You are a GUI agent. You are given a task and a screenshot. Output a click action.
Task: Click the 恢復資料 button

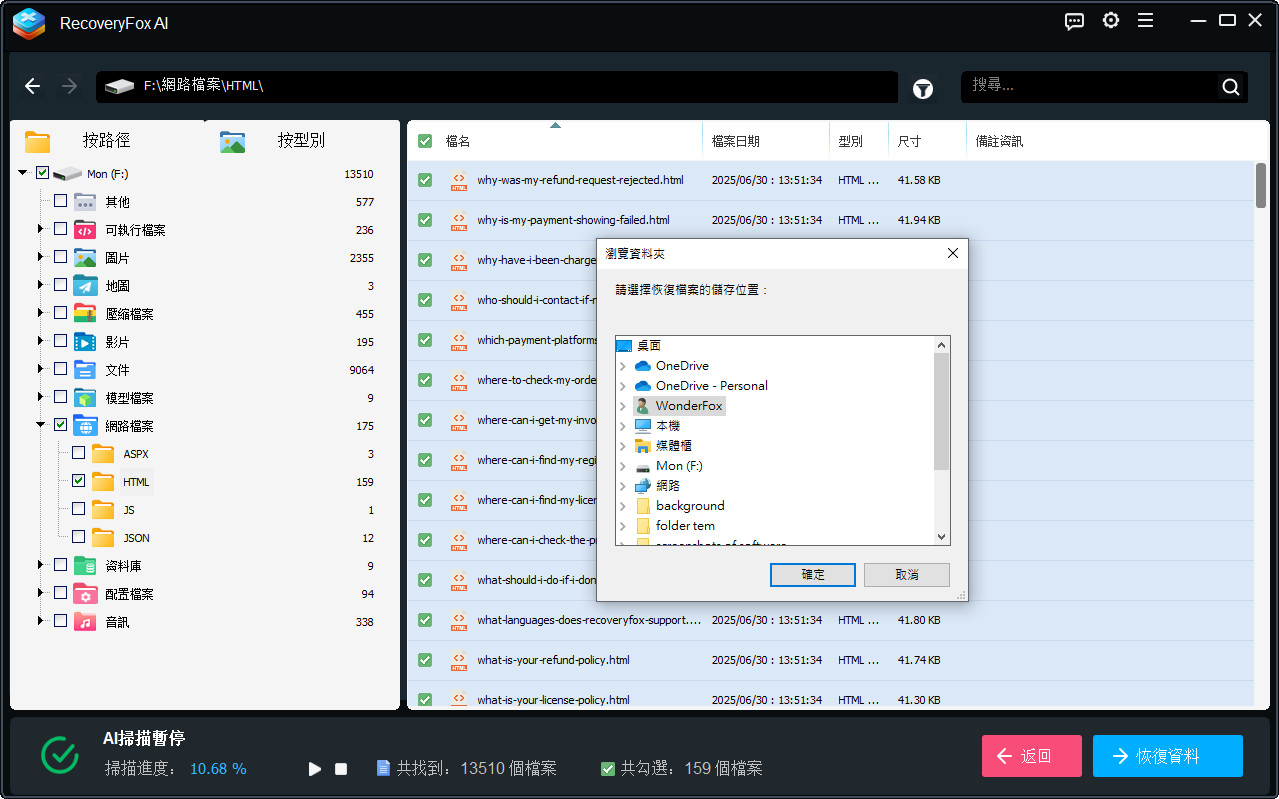coord(1167,756)
